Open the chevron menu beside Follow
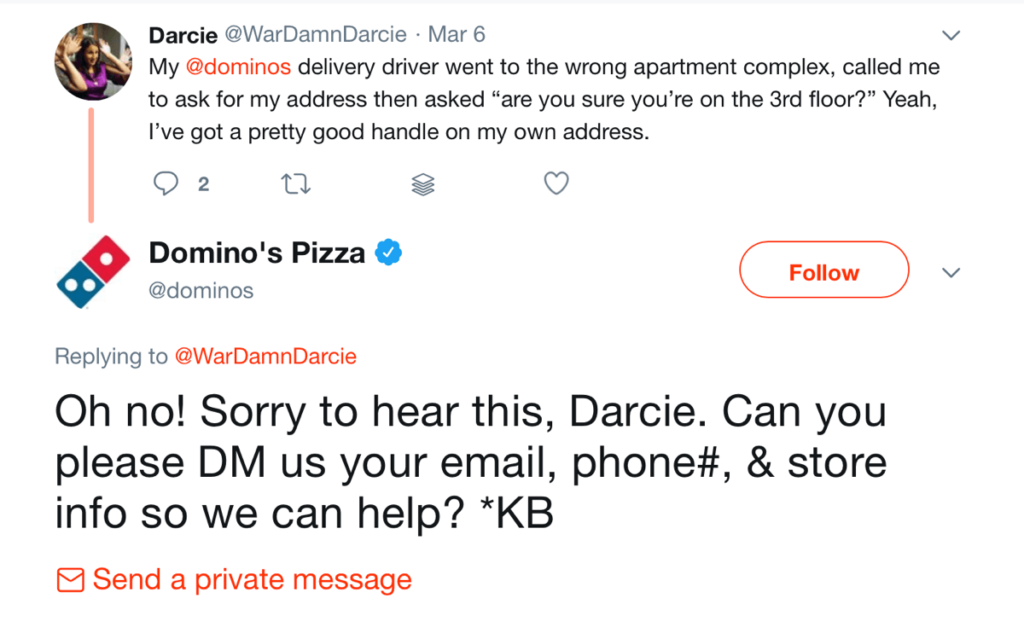 (952, 273)
